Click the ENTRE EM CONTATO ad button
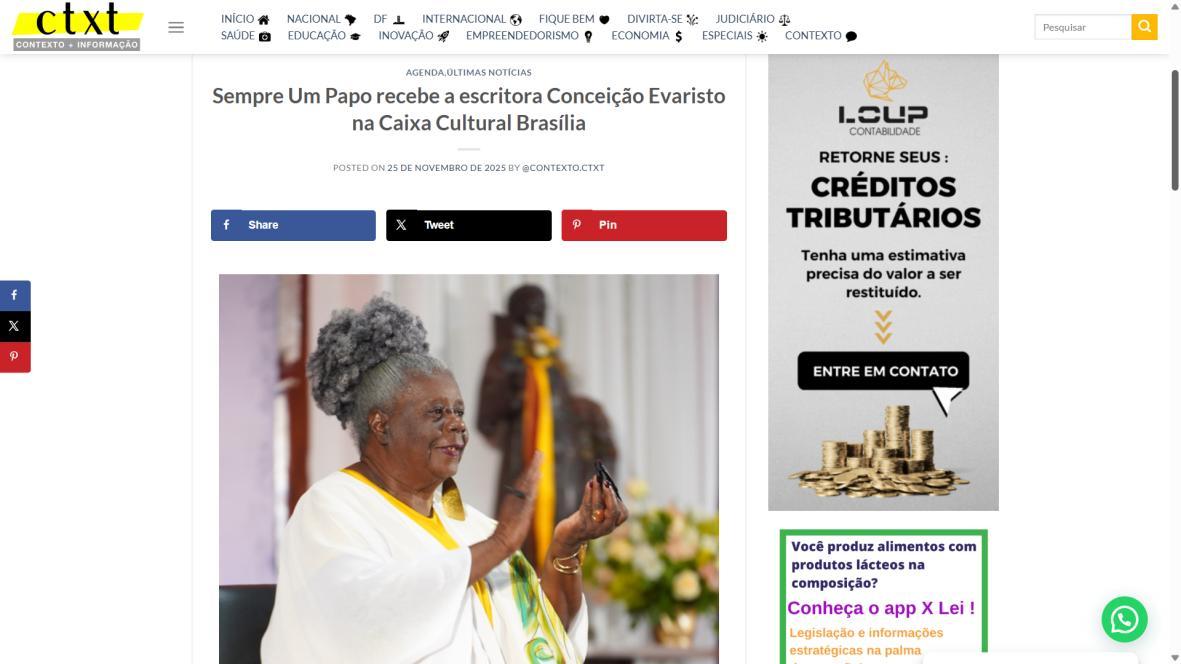This screenshot has height=664, width=1181. tap(883, 371)
